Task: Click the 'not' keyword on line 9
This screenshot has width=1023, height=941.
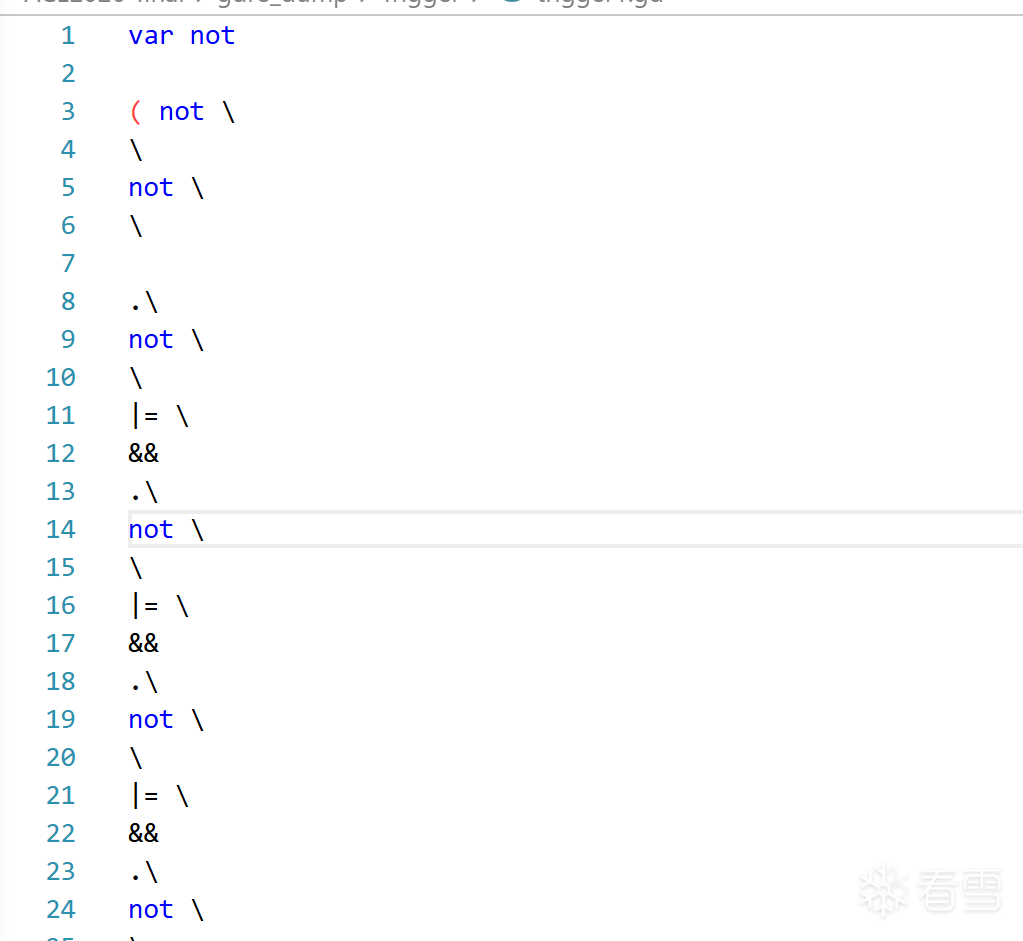Action: coord(151,340)
